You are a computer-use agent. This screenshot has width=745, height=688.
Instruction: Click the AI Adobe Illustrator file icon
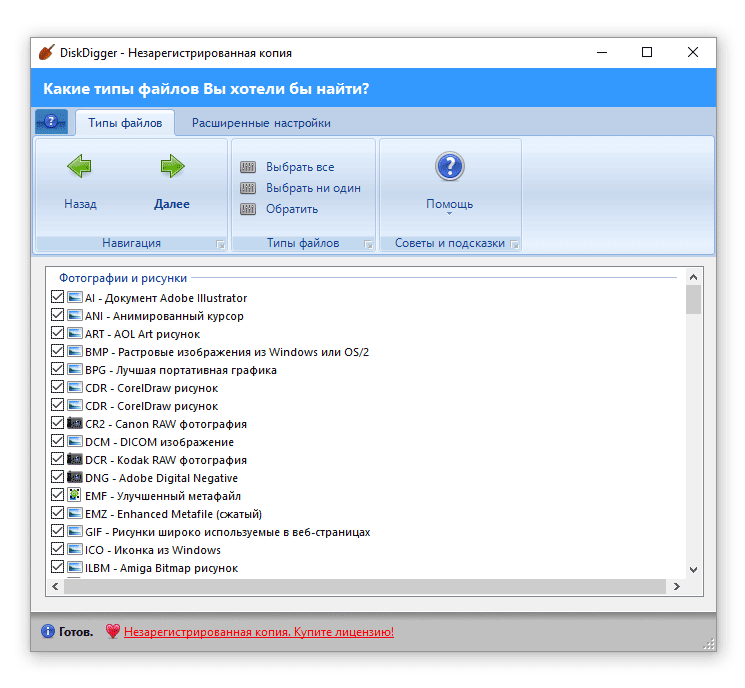[x=75, y=297]
